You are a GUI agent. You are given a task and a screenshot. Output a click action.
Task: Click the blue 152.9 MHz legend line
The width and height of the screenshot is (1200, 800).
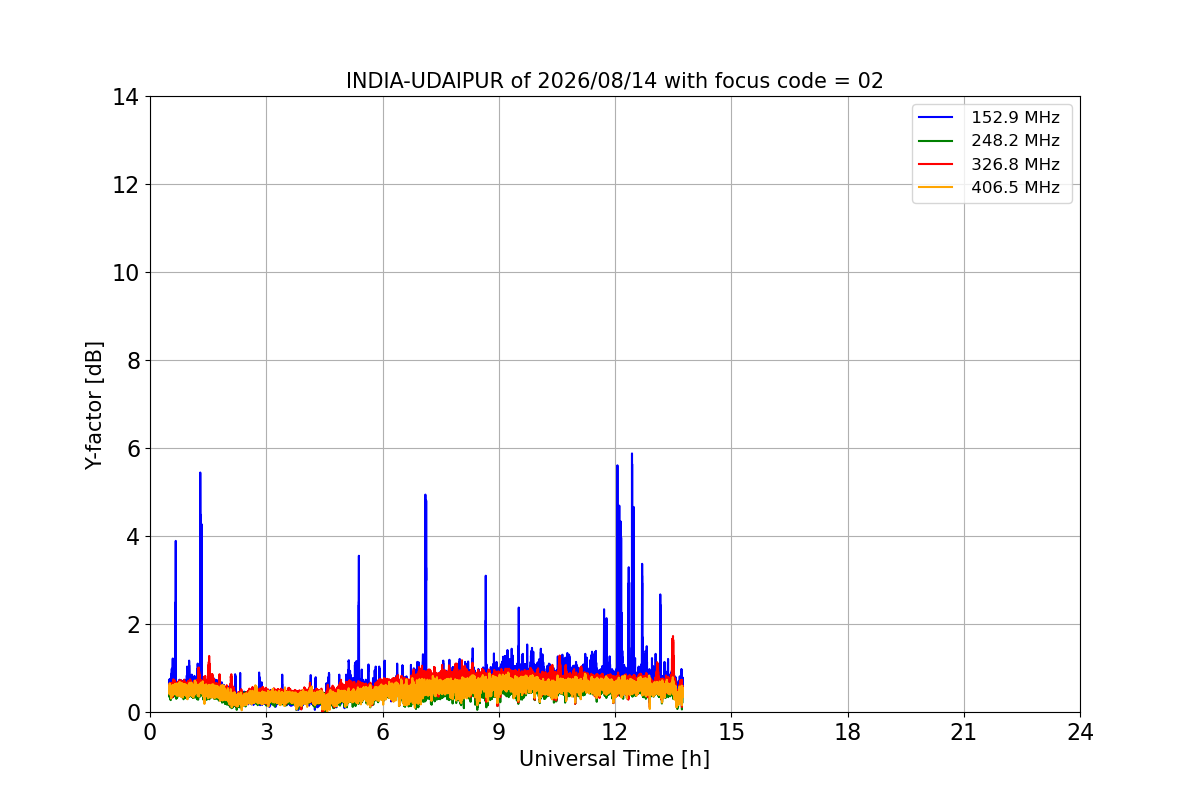pyautogui.click(x=938, y=118)
